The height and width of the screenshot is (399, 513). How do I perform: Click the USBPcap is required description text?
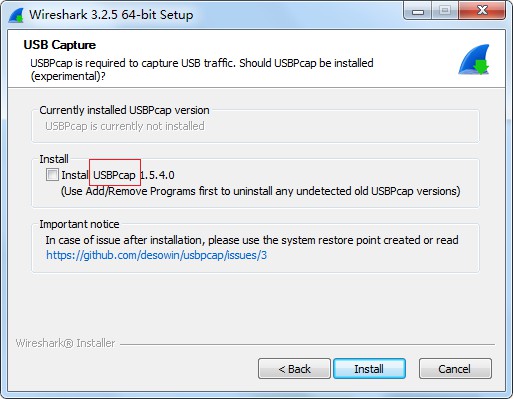[202, 70]
